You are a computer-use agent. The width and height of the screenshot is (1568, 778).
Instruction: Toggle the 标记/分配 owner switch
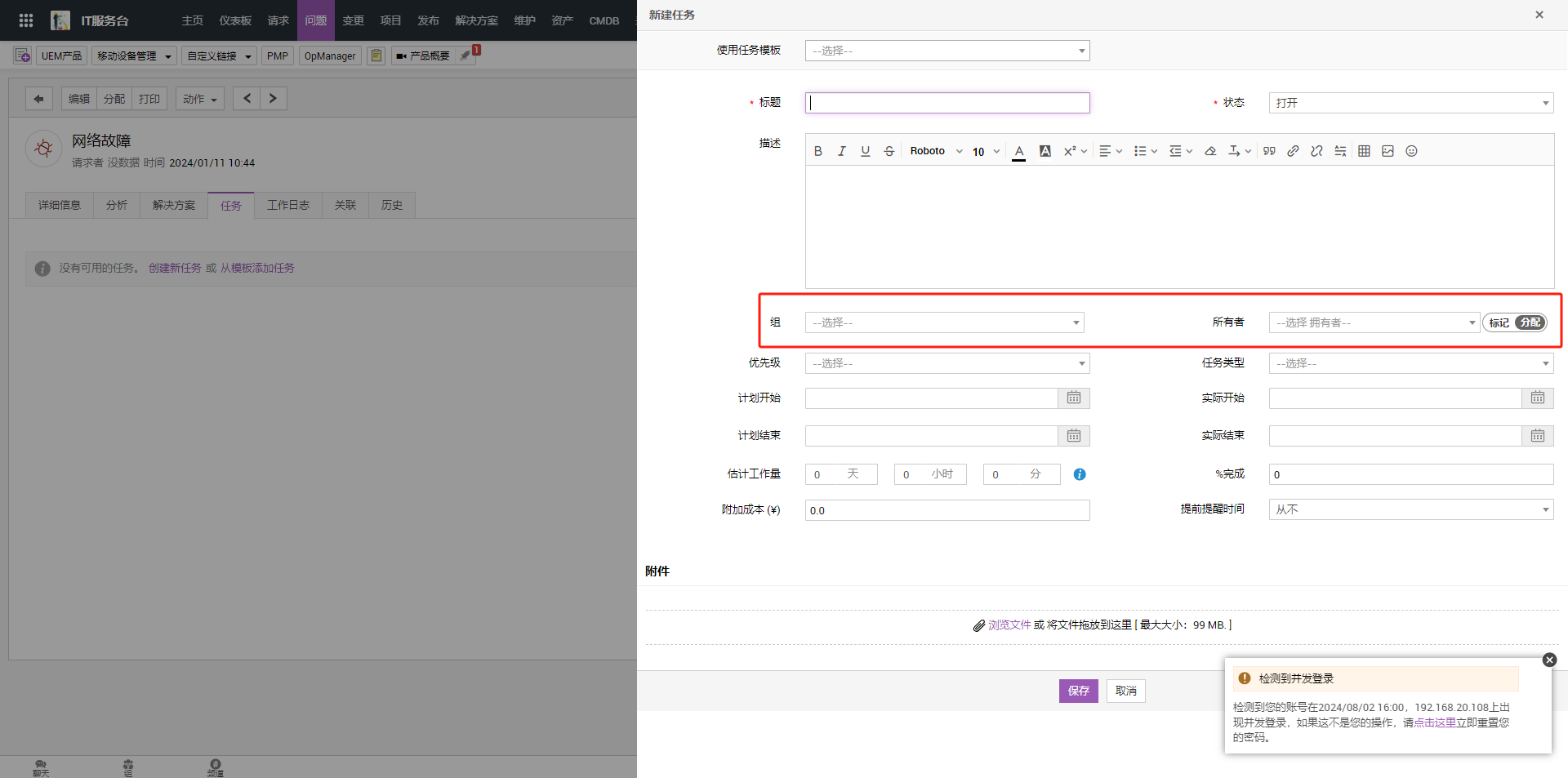[1515, 322]
